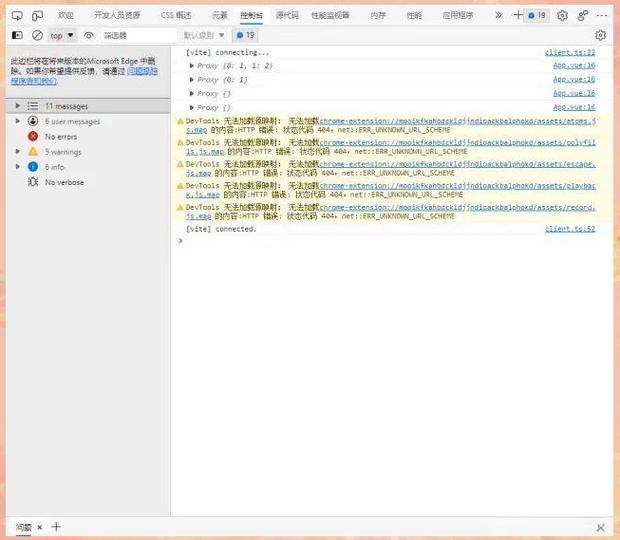Open the record.js.map extension URL link
The width and height of the screenshot is (620, 540).
[457, 207]
